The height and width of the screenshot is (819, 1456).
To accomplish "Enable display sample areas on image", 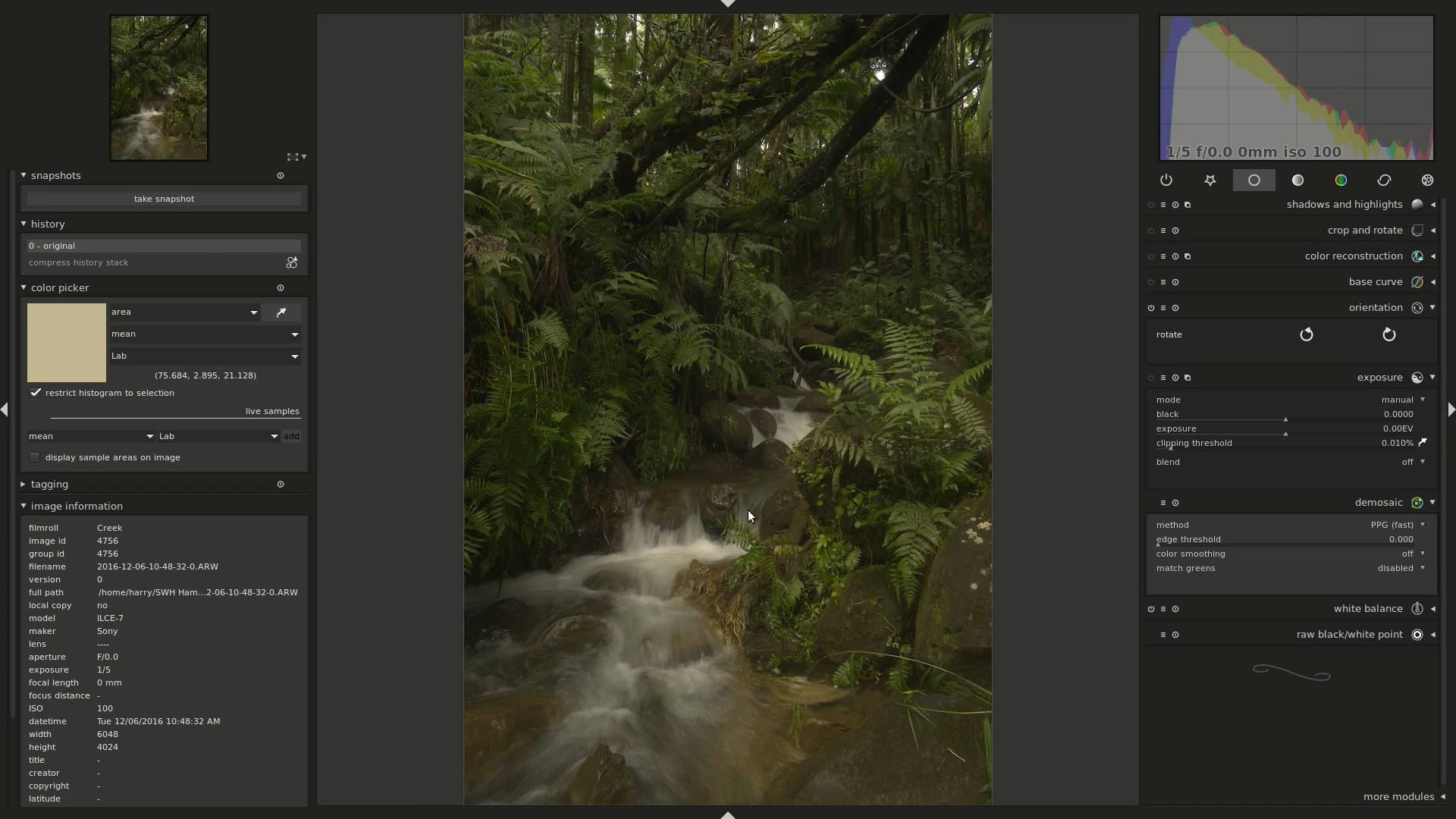I will click(x=35, y=458).
